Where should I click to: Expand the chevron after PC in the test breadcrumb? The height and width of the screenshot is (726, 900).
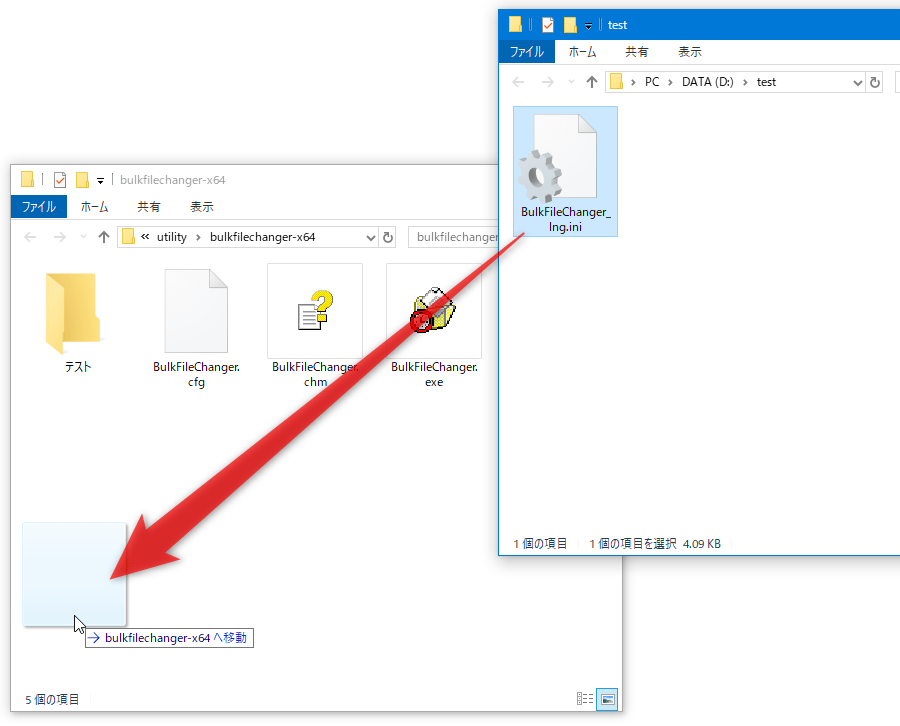point(670,83)
